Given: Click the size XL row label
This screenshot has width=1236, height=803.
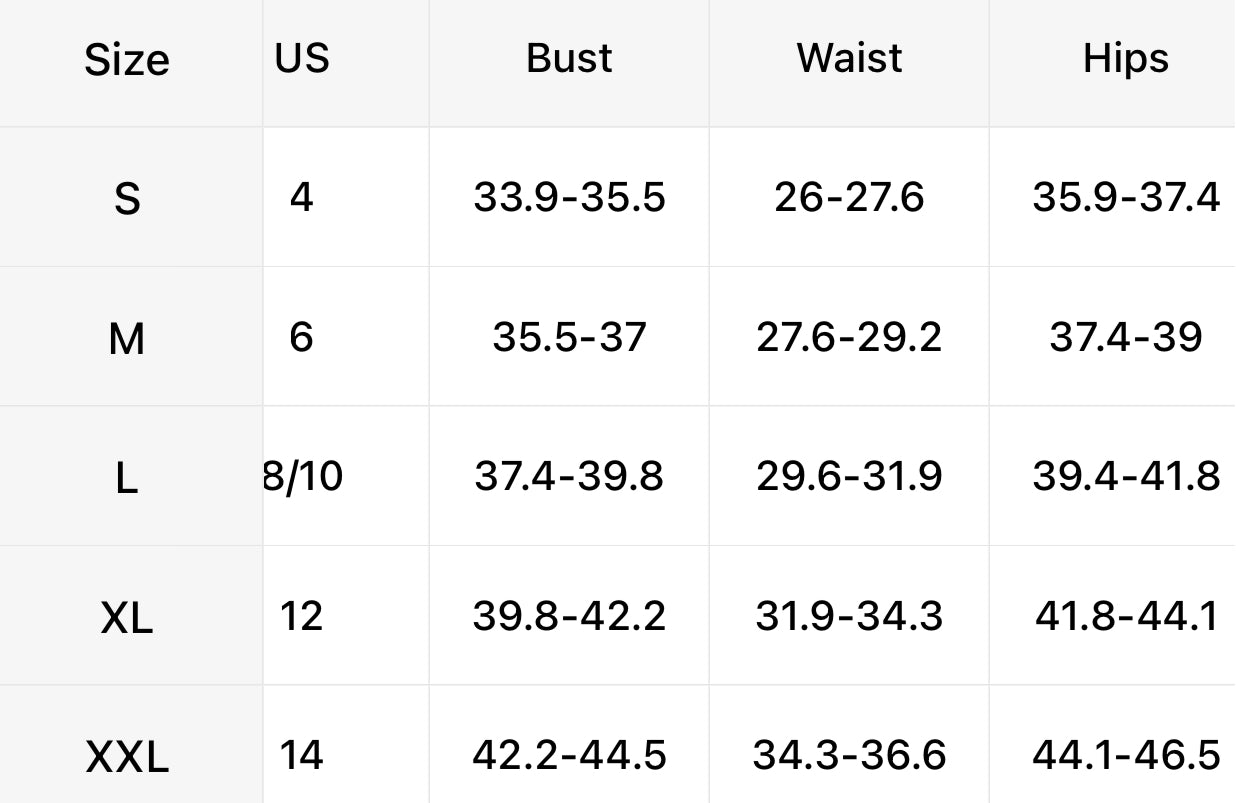Looking at the screenshot, I should tap(127, 619).
